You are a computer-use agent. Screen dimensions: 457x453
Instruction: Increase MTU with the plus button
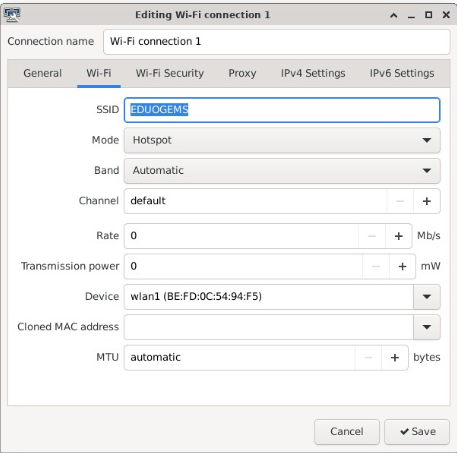coord(395,358)
